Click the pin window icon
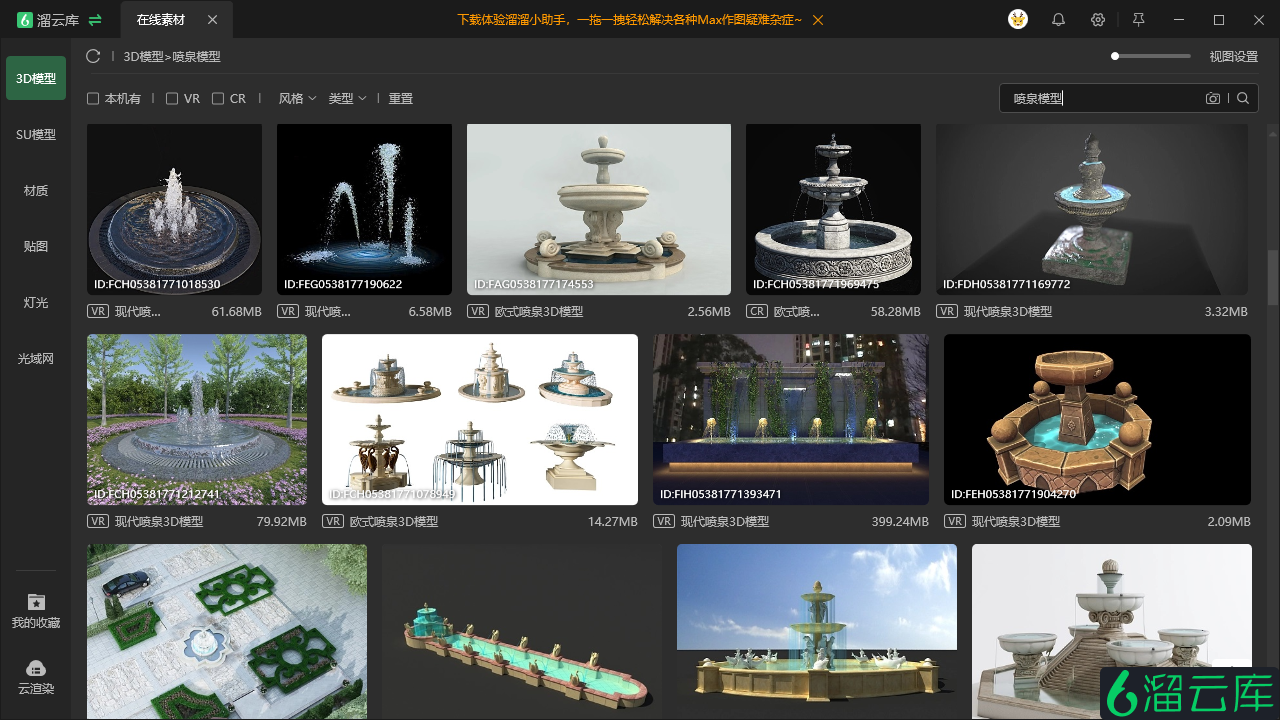The image size is (1280, 720). click(1138, 20)
